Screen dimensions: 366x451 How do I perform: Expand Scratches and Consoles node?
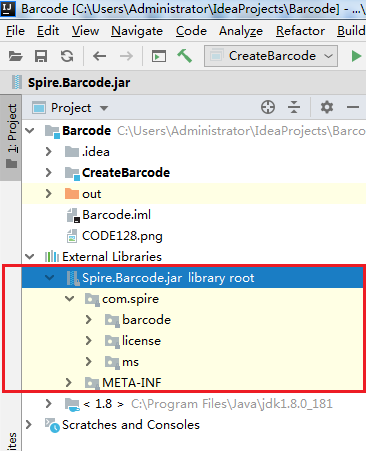[29, 425]
